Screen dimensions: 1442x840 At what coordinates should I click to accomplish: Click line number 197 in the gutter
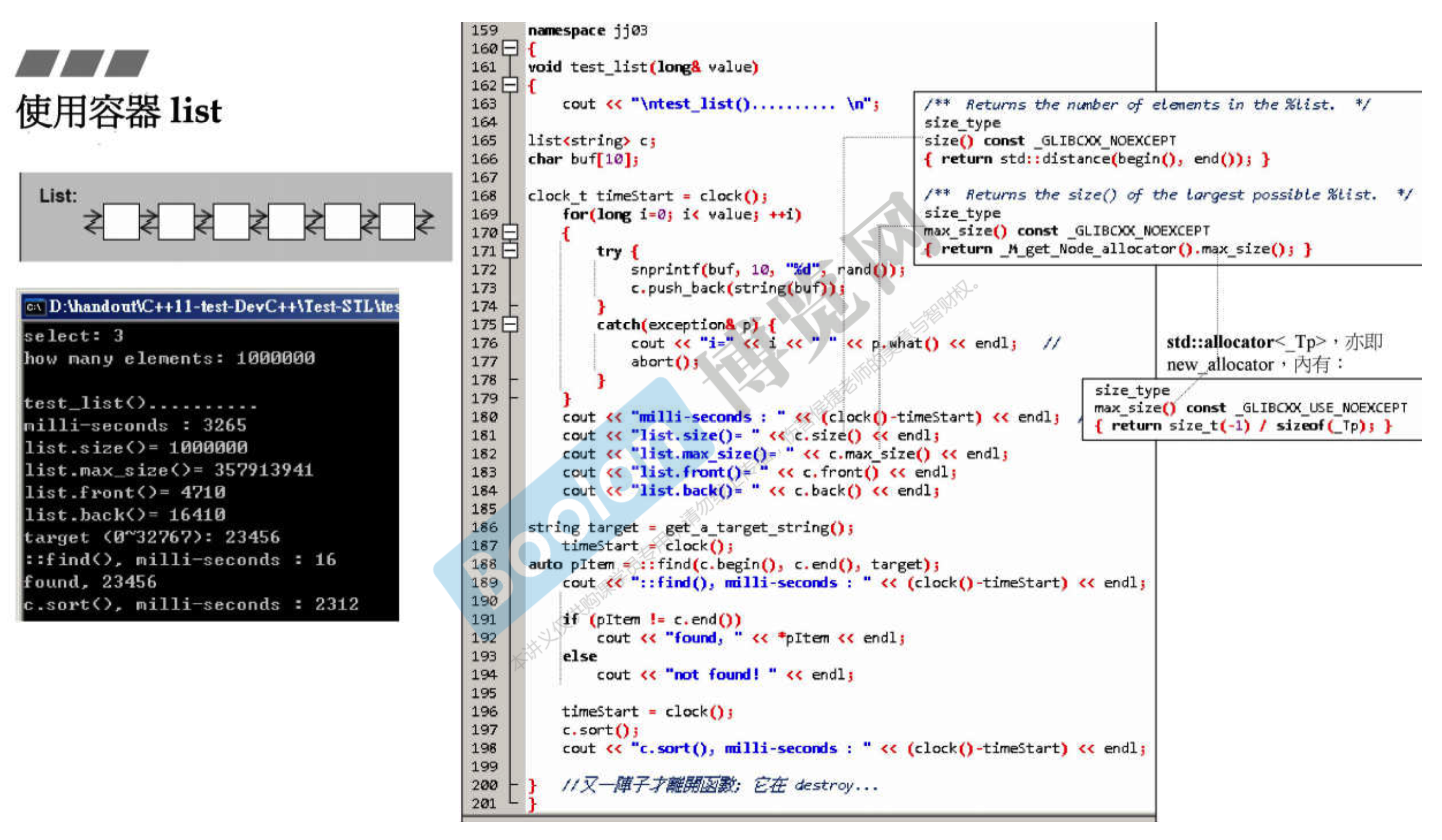(484, 730)
